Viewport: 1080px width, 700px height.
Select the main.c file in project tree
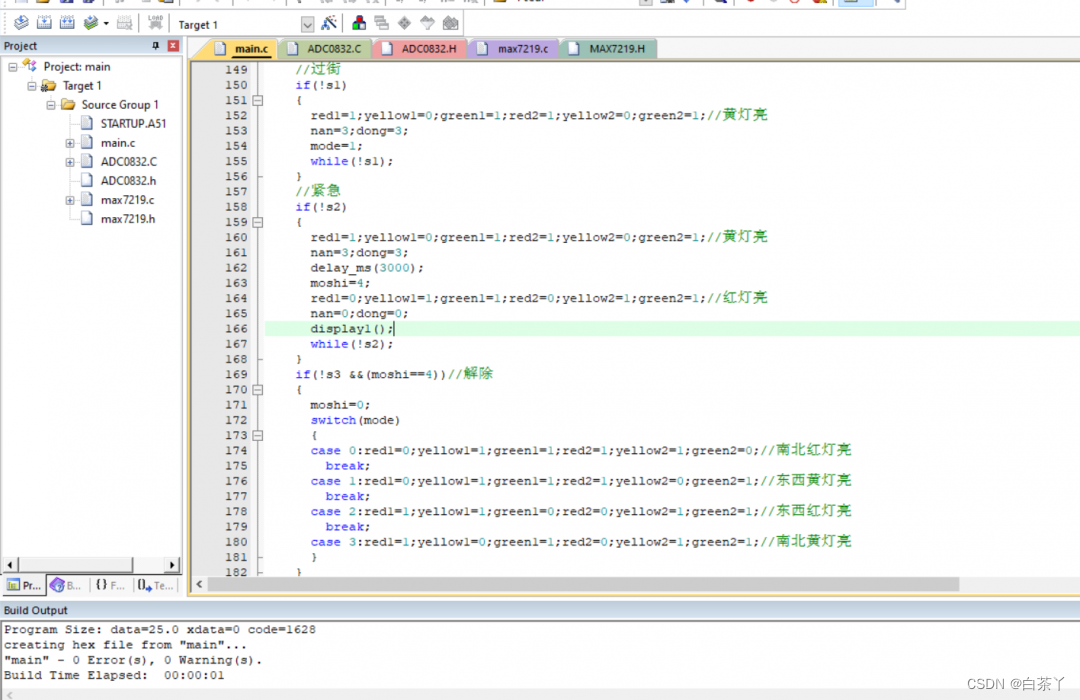118,143
